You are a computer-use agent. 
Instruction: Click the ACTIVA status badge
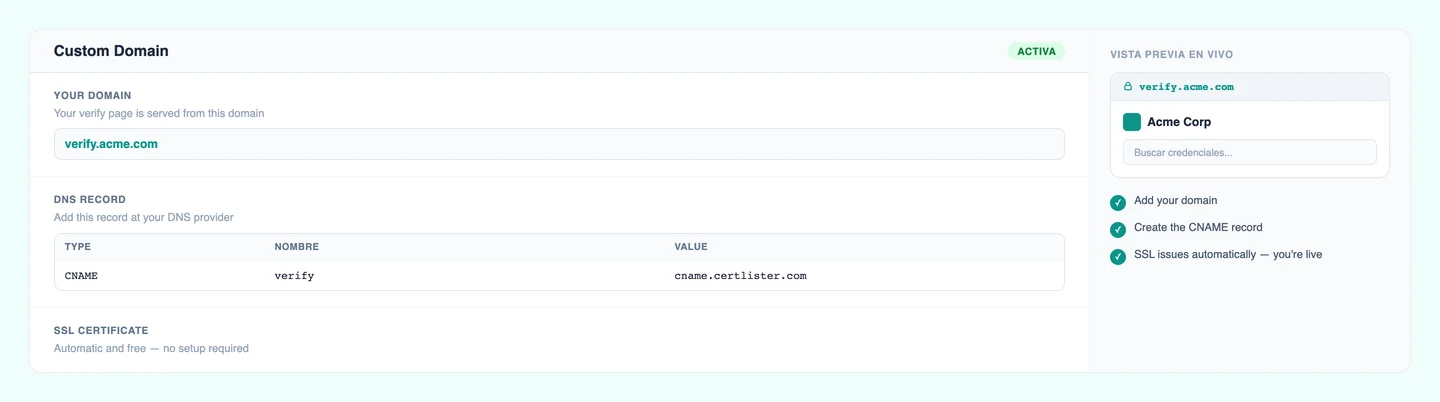click(x=1036, y=51)
